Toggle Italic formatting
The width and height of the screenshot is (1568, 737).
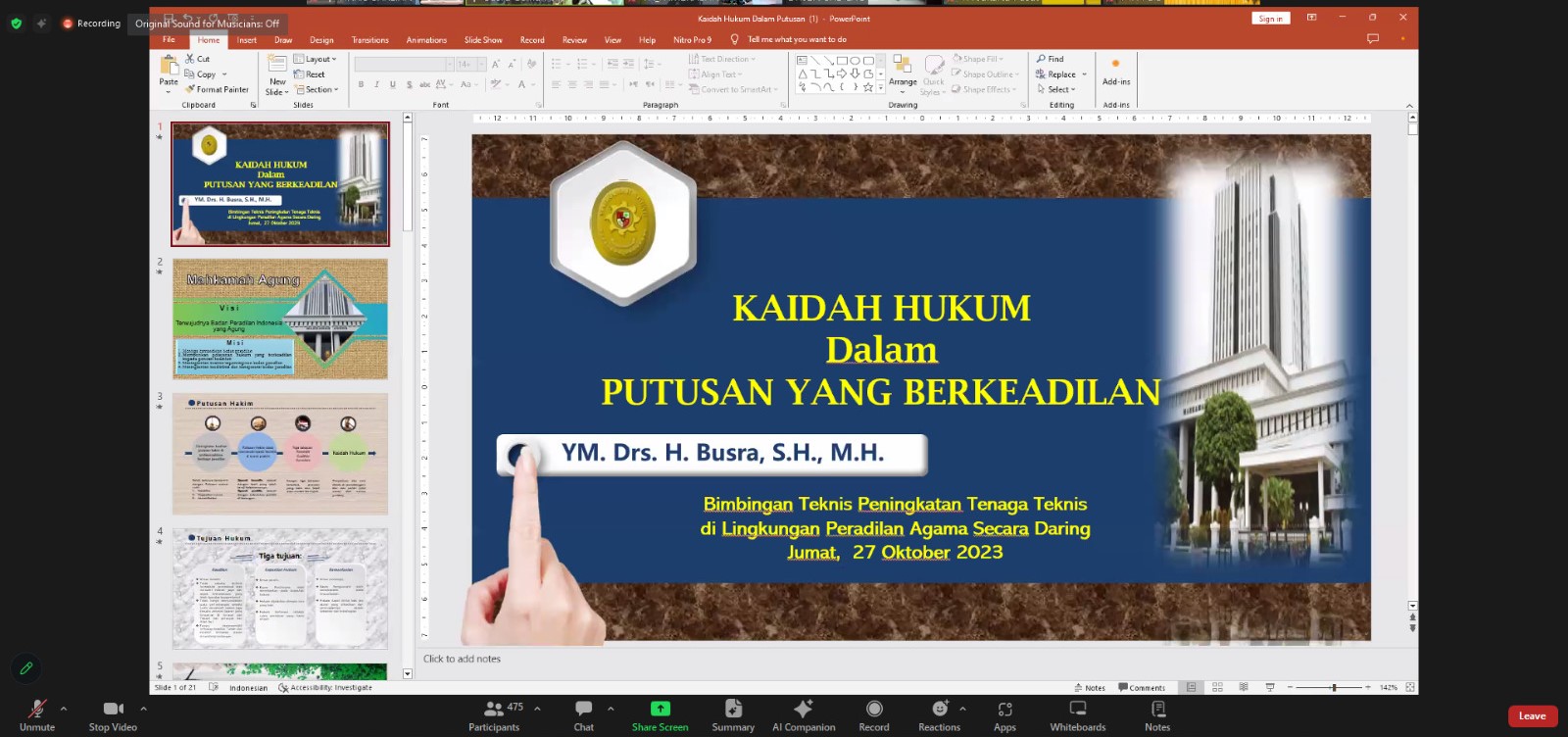[376, 84]
